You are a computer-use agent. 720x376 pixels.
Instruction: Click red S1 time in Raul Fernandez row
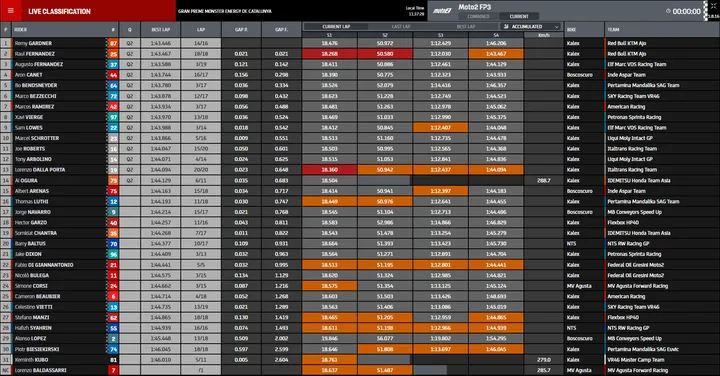(329, 54)
